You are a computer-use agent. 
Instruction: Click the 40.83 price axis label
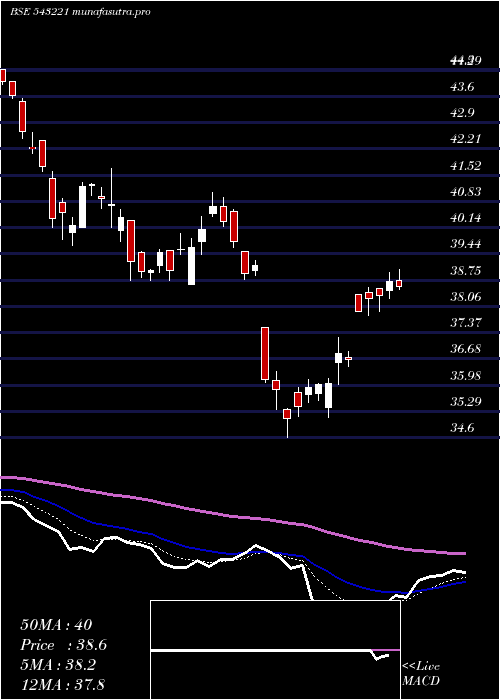(465, 192)
